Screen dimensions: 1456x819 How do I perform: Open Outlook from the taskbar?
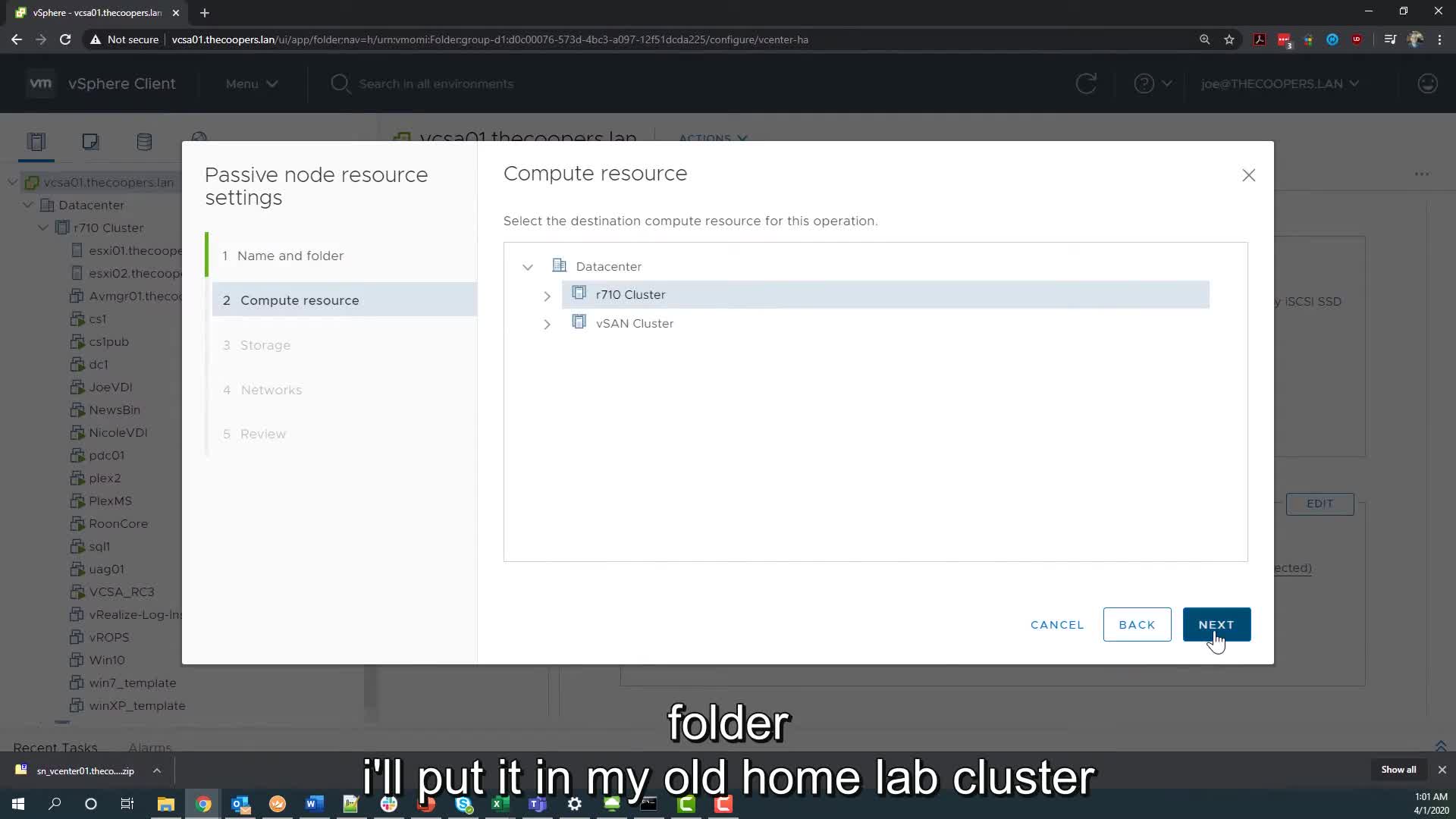tap(240, 804)
